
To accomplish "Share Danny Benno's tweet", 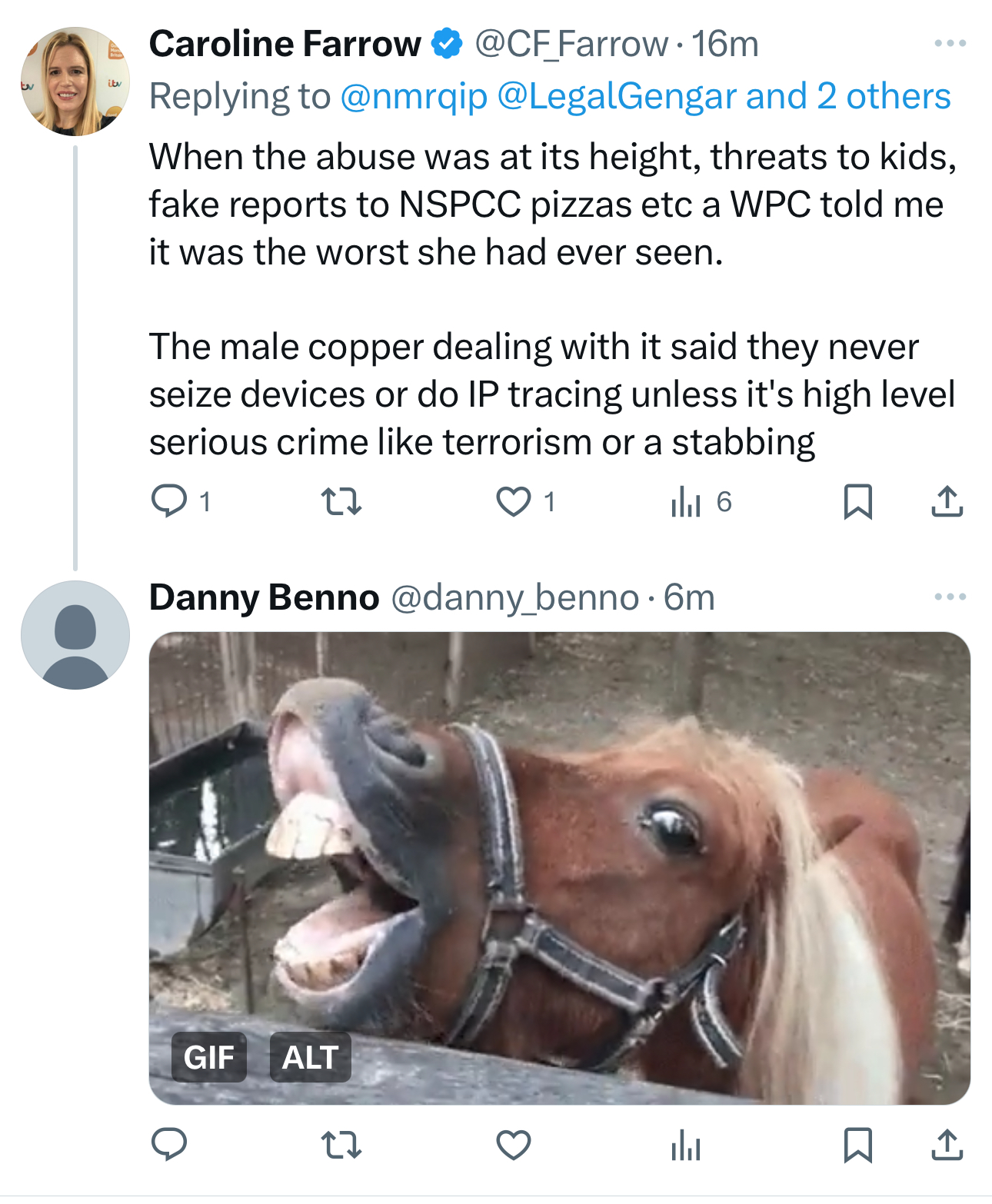I will pos(947,1144).
